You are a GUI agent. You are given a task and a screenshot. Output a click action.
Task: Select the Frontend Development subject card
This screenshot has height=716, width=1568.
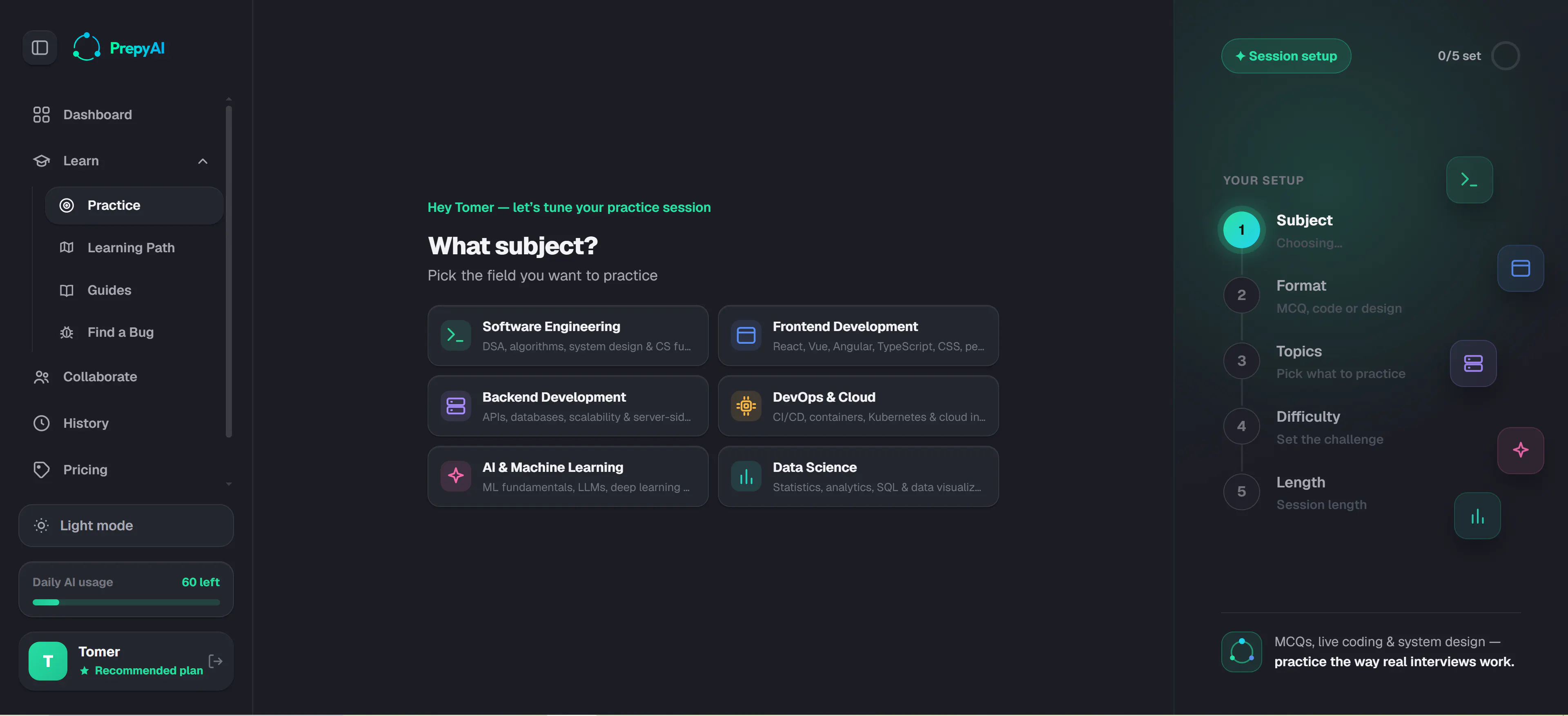(858, 336)
